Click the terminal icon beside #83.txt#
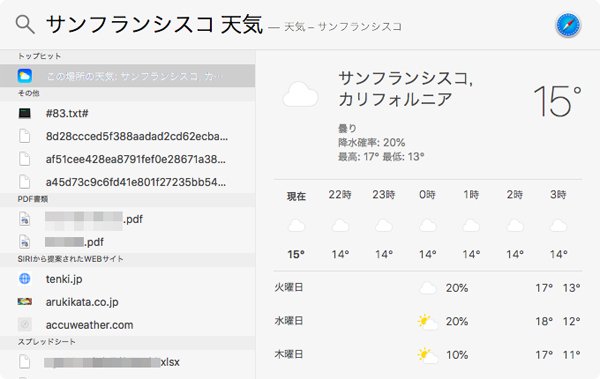The image size is (600, 379). [25, 113]
